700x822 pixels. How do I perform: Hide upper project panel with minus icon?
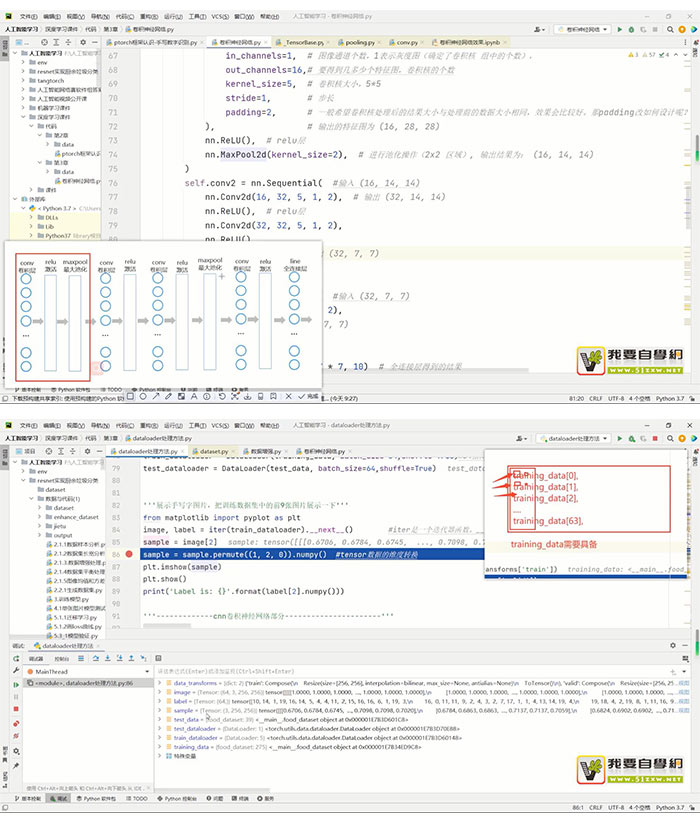tap(95, 42)
